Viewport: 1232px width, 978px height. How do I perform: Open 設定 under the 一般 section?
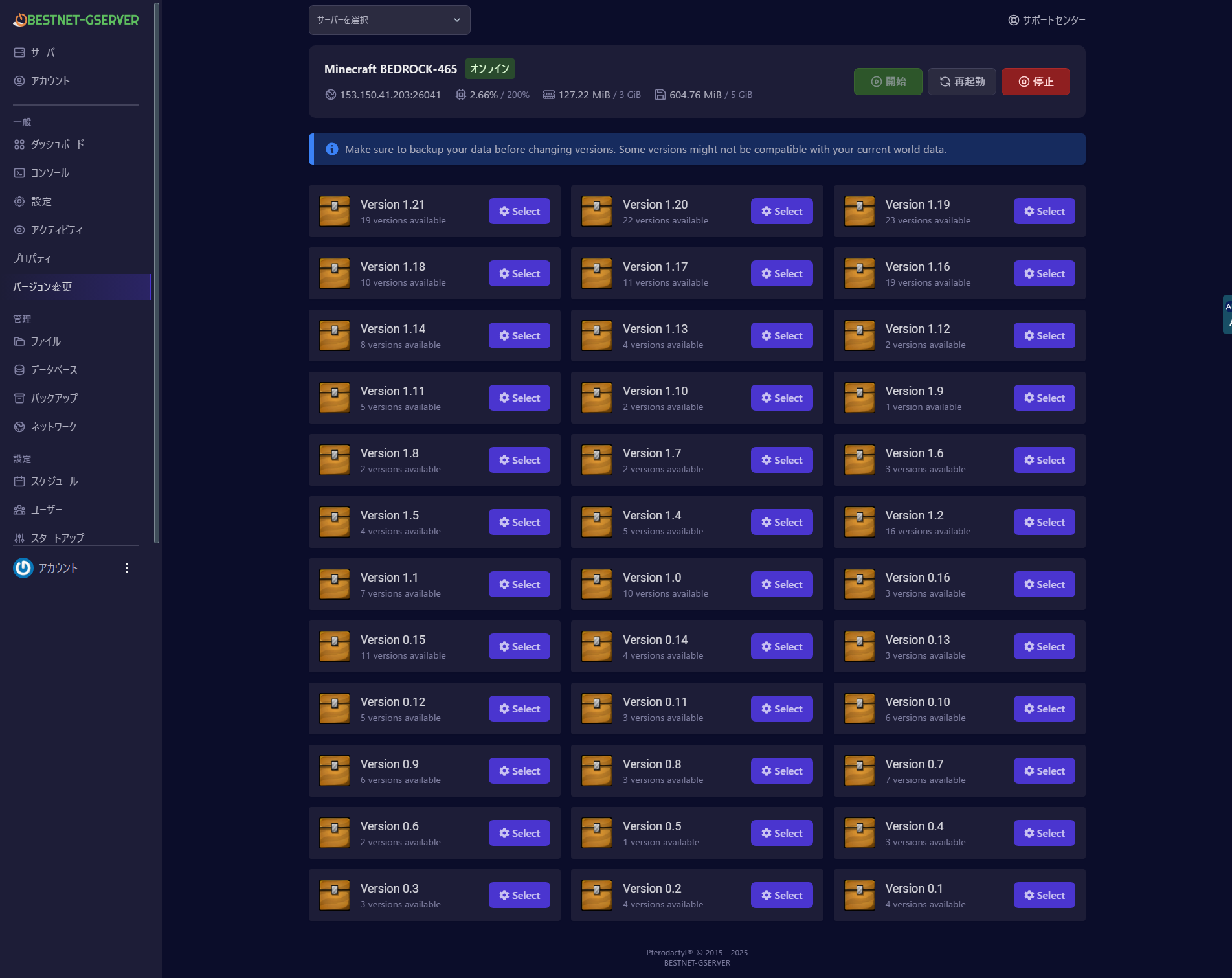pyautogui.click(x=76, y=201)
